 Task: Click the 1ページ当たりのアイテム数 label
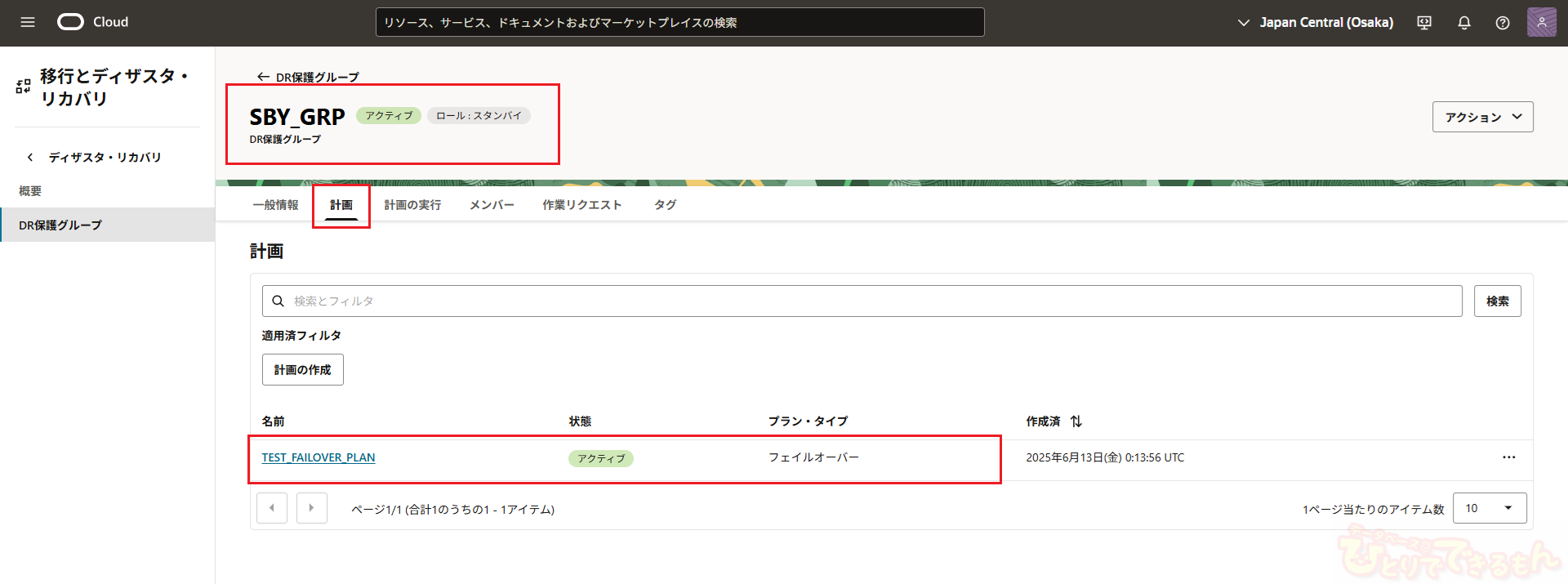[x=1373, y=510]
